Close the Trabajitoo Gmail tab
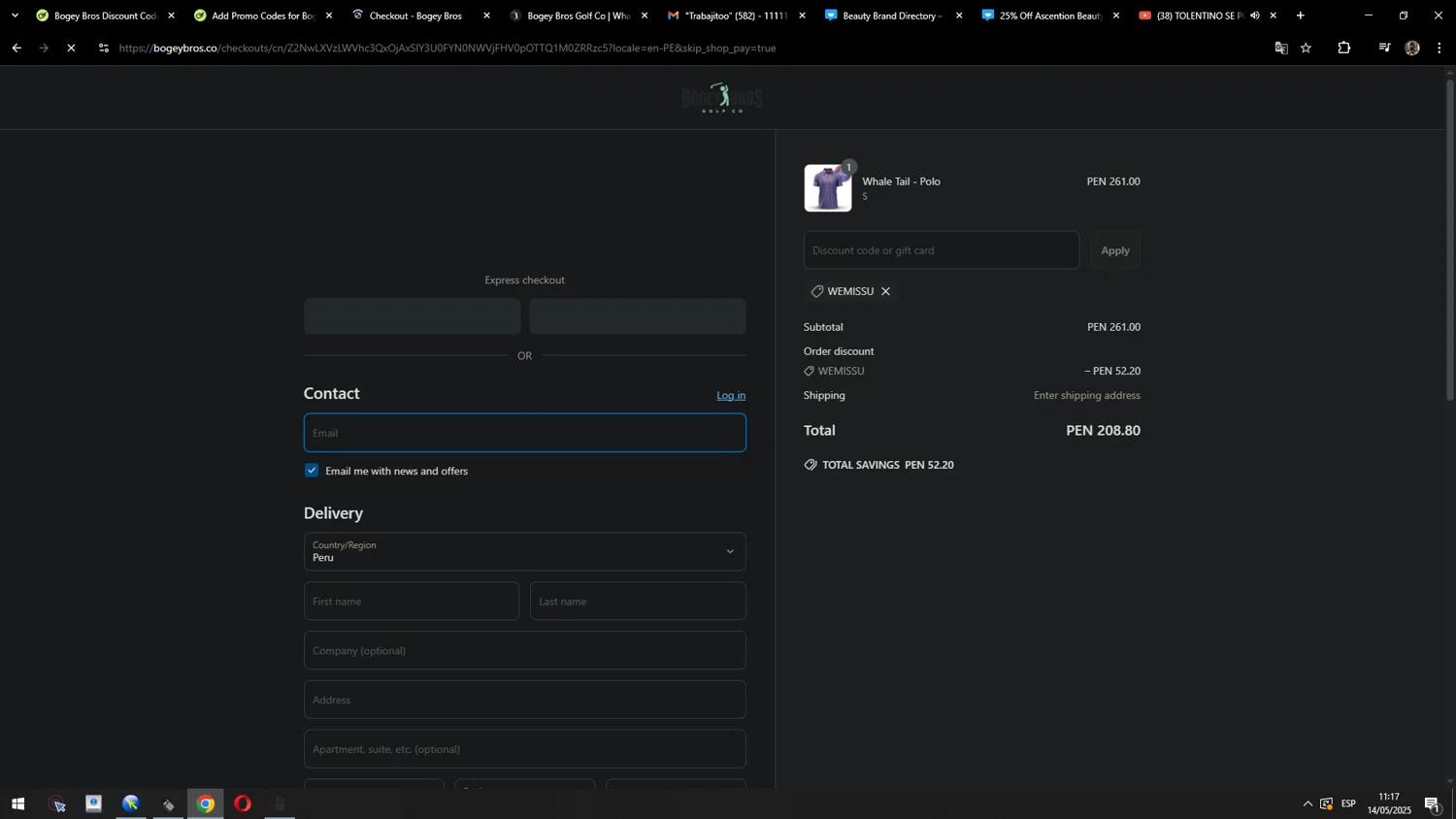 [802, 16]
